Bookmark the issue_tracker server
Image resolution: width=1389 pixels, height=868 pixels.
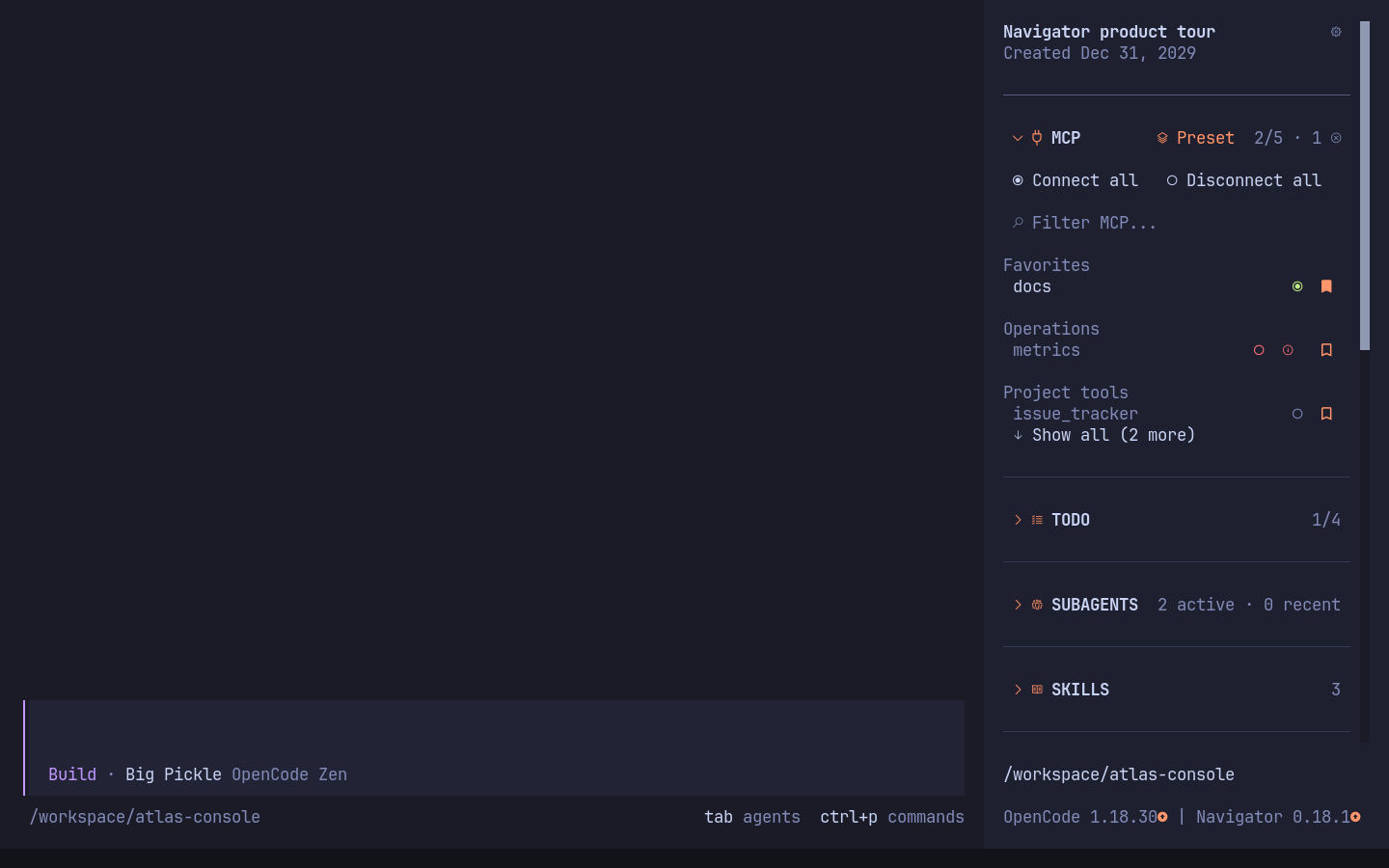(1326, 414)
